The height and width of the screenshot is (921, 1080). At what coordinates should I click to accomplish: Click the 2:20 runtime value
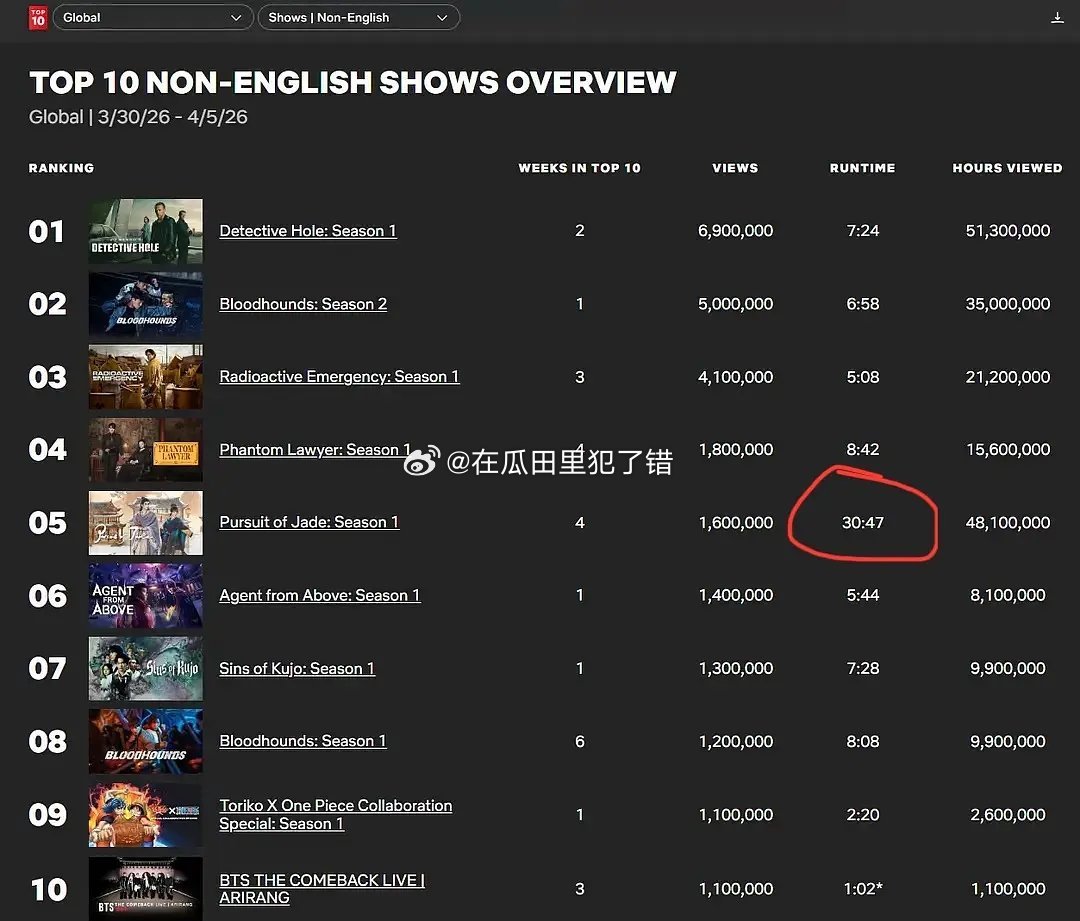[x=862, y=815]
